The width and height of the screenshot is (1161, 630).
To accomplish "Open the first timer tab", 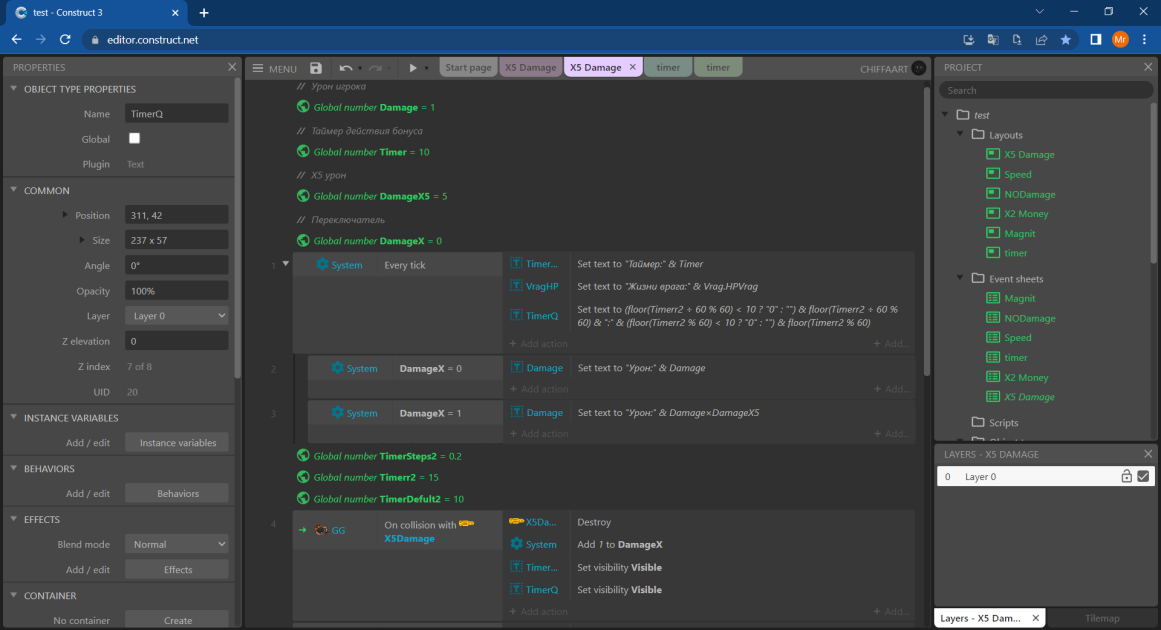I will [668, 67].
